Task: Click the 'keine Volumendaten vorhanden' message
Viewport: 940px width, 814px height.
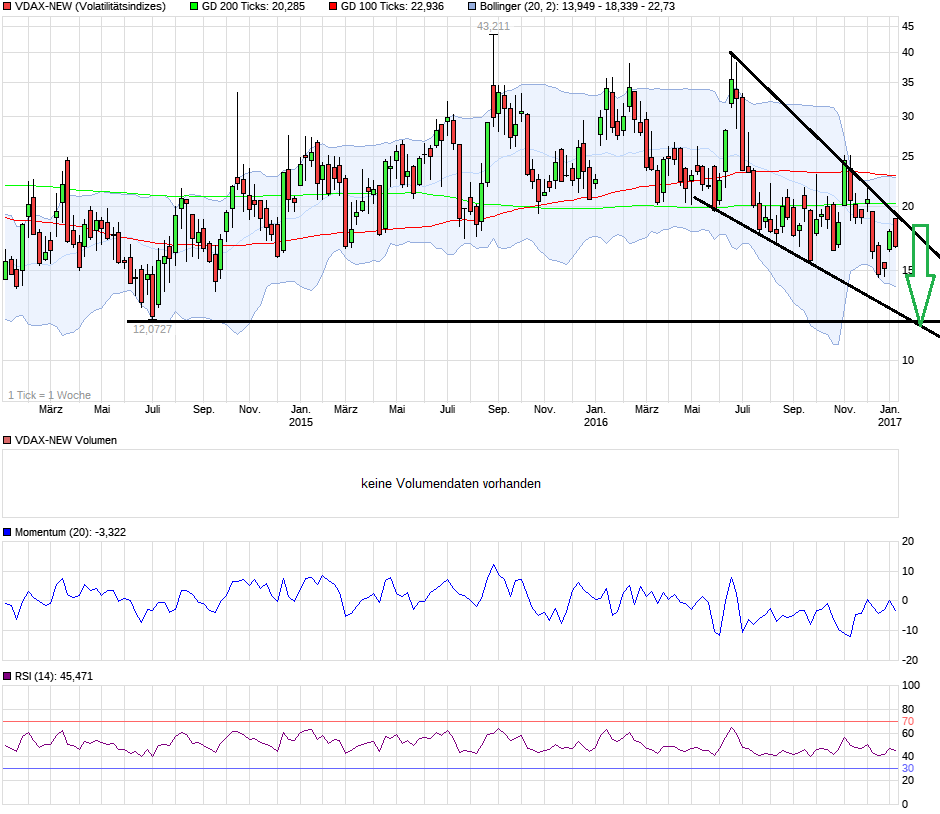Action: 451,484
